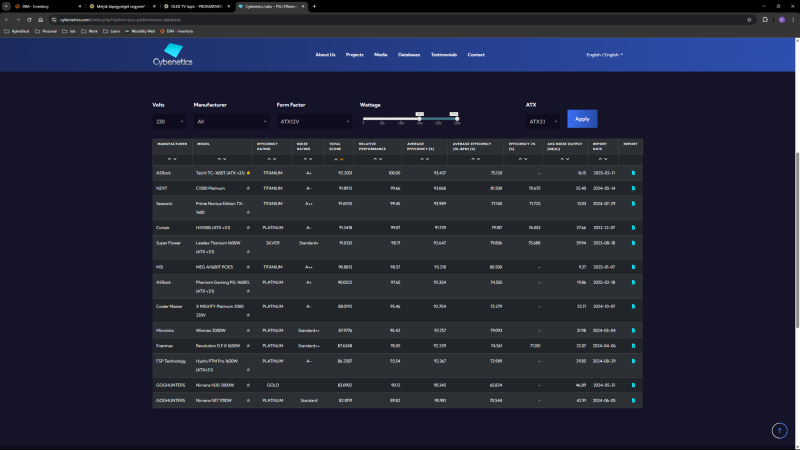800x450 pixels.
Task: Toggle favorite star for Super Flower Leadex
Action: point(248,252)
